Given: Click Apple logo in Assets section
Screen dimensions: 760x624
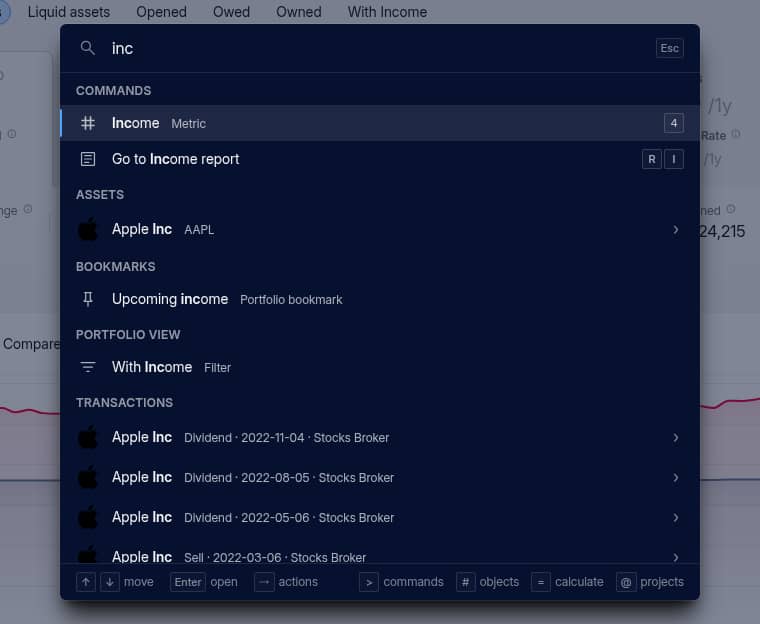Looking at the screenshot, I should coord(88,229).
